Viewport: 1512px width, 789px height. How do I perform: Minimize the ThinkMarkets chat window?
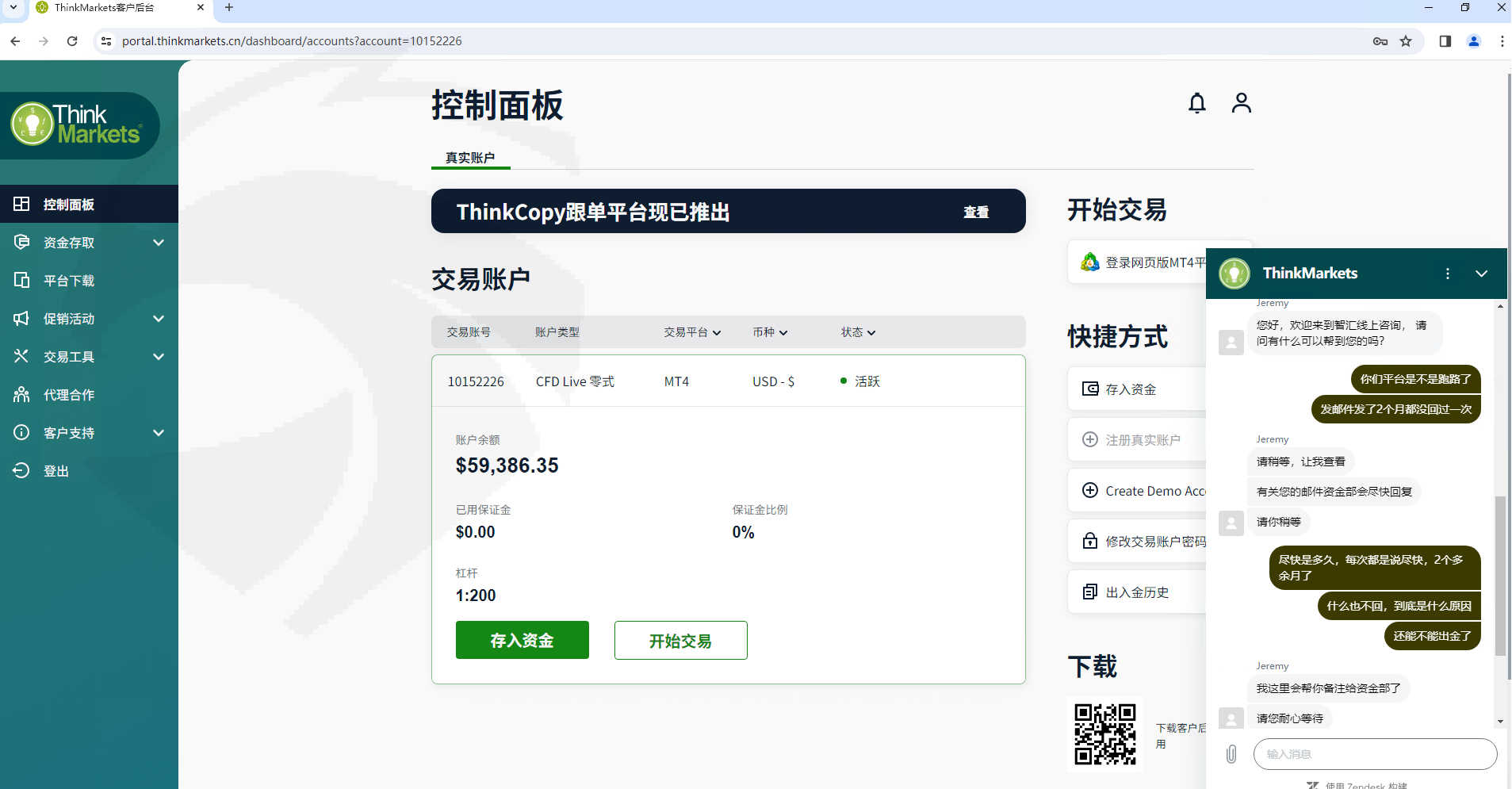pyautogui.click(x=1481, y=274)
